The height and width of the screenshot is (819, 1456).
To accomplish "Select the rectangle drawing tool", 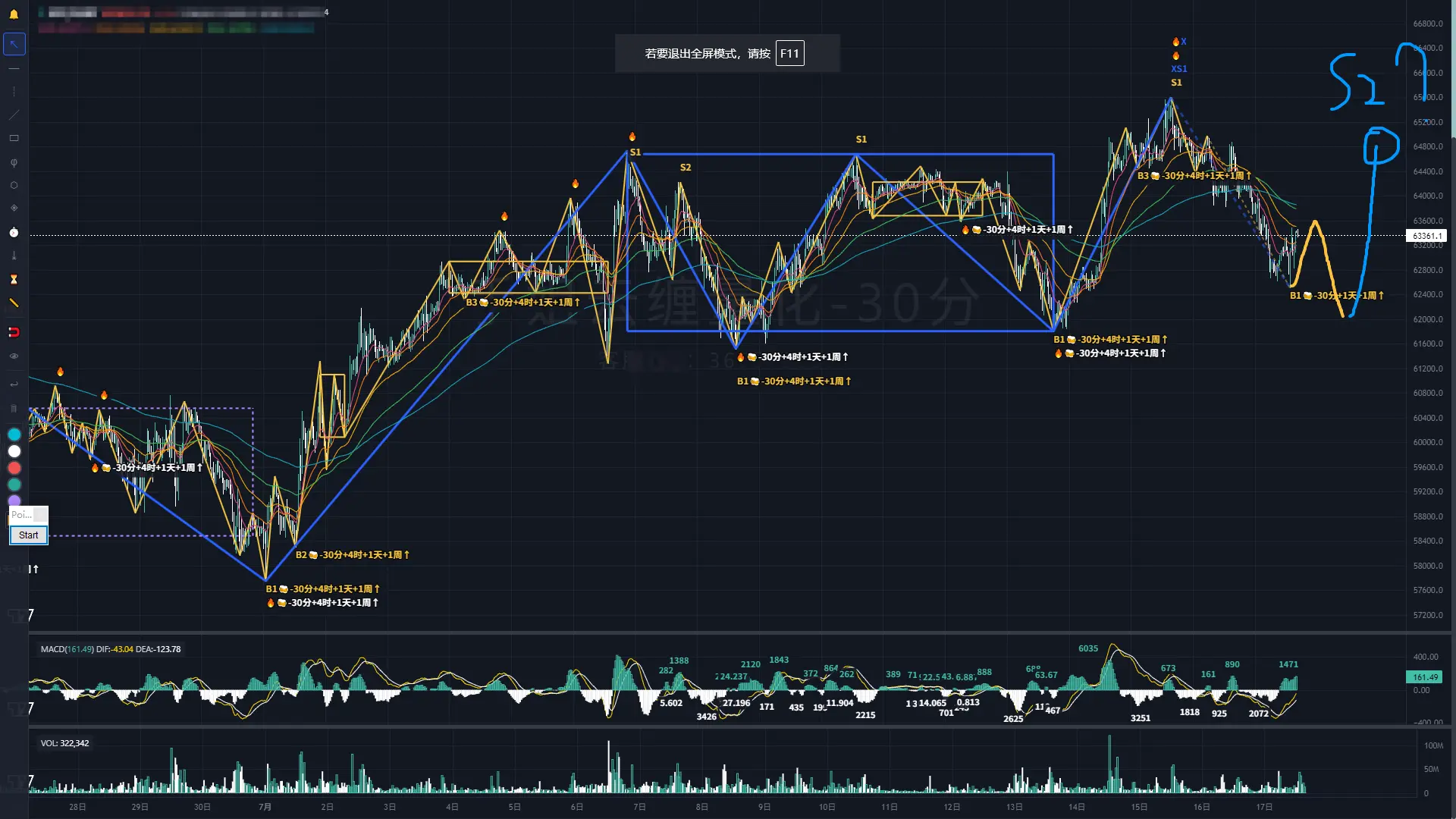I will [x=14, y=139].
